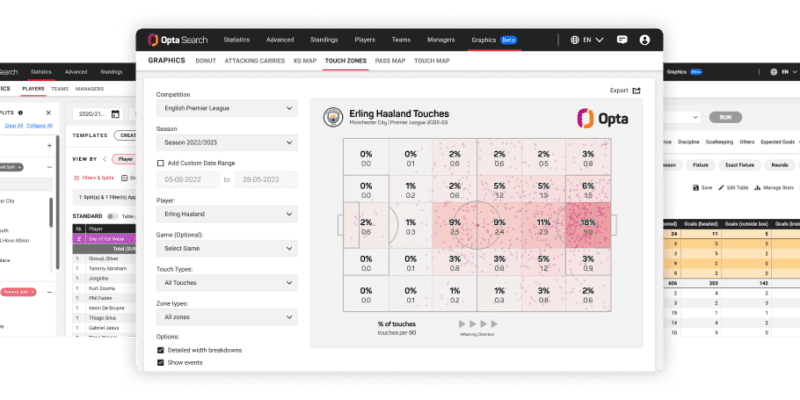Enable the Add Custom Date Range checkbox
Screen dimensions: 800x400
coord(161,162)
